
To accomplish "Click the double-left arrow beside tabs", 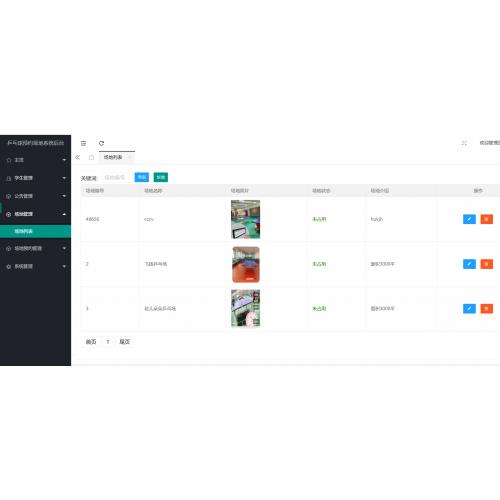I will [78, 157].
